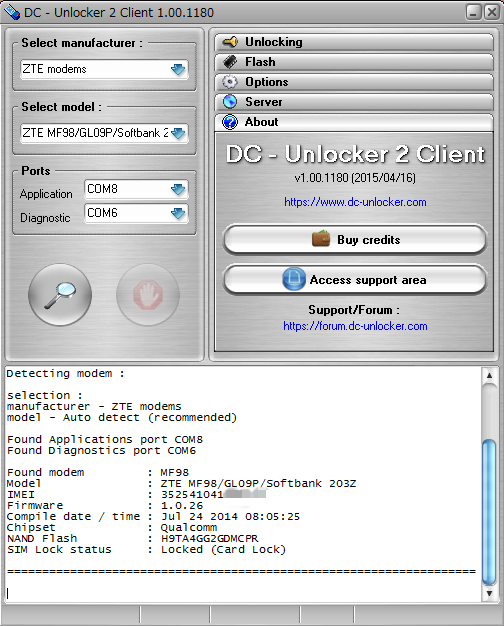The height and width of the screenshot is (626, 504).
Task: Click the 'Found Diagnostics port COM6' log line
Action: coord(101,451)
